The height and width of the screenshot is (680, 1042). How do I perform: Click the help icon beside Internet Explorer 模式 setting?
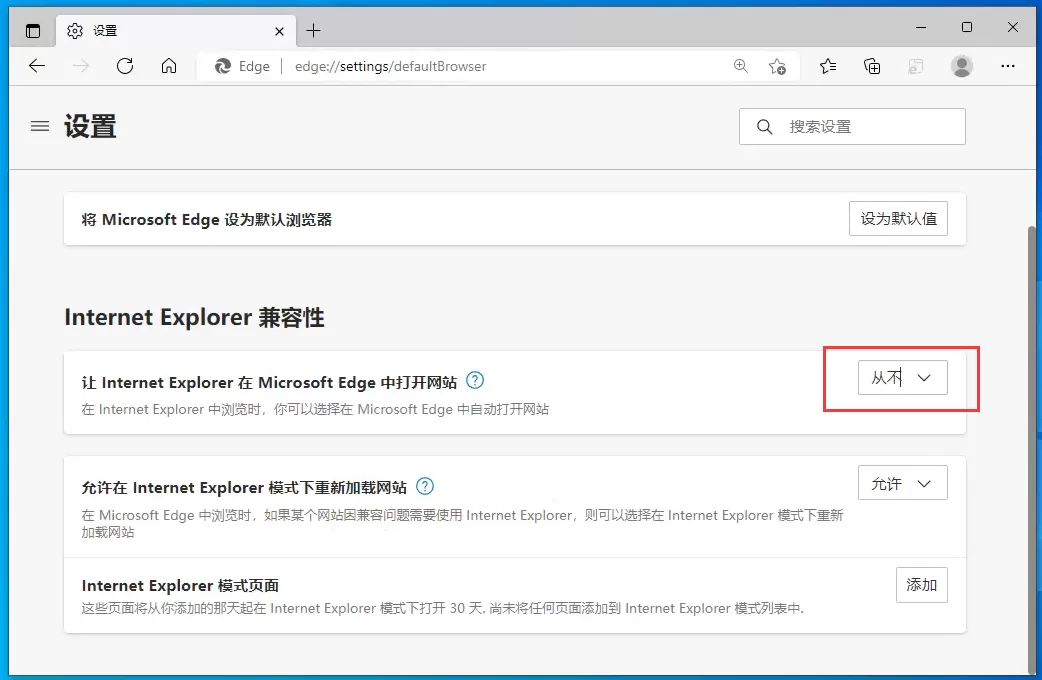(424, 486)
